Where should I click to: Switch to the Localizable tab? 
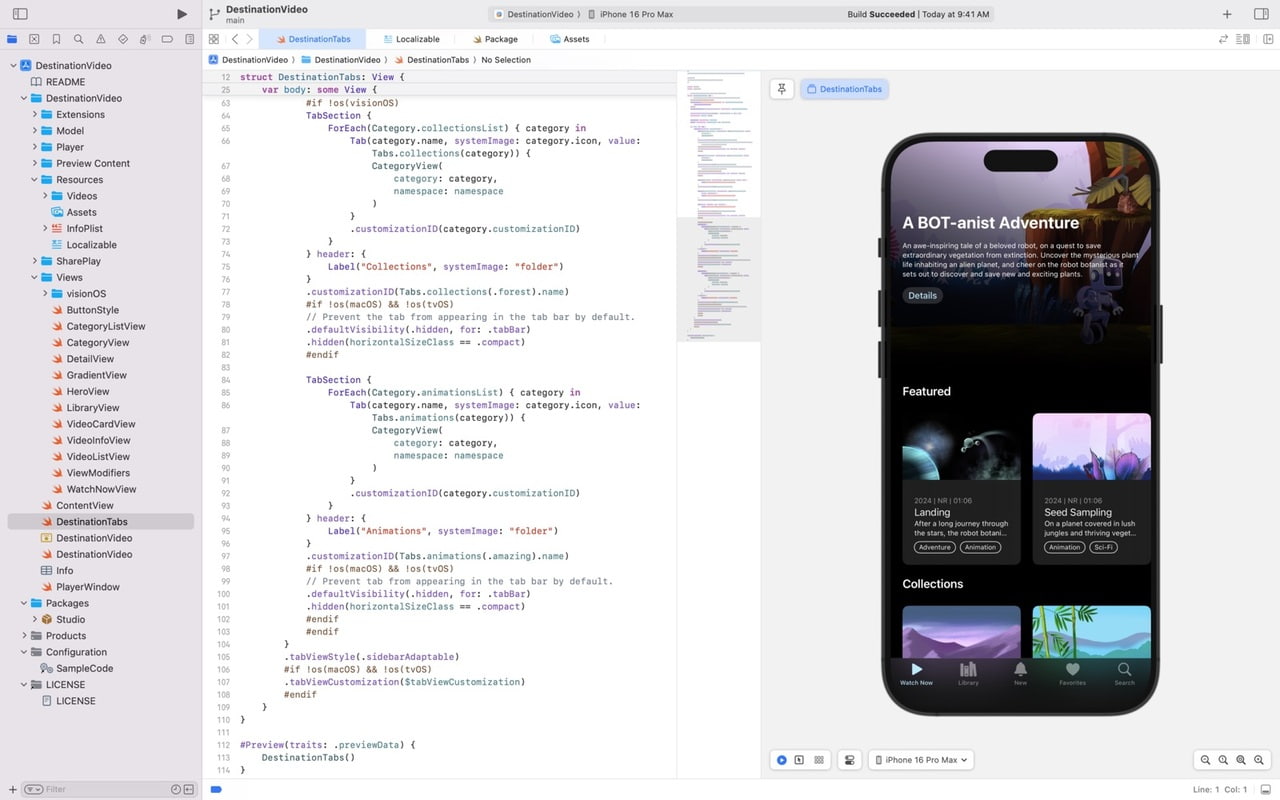(x=412, y=39)
